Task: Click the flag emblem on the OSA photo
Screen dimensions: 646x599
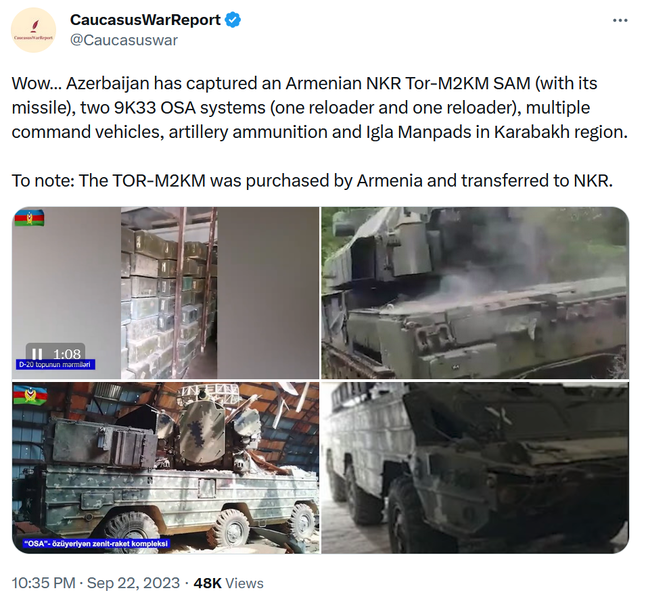Action: click(x=30, y=395)
